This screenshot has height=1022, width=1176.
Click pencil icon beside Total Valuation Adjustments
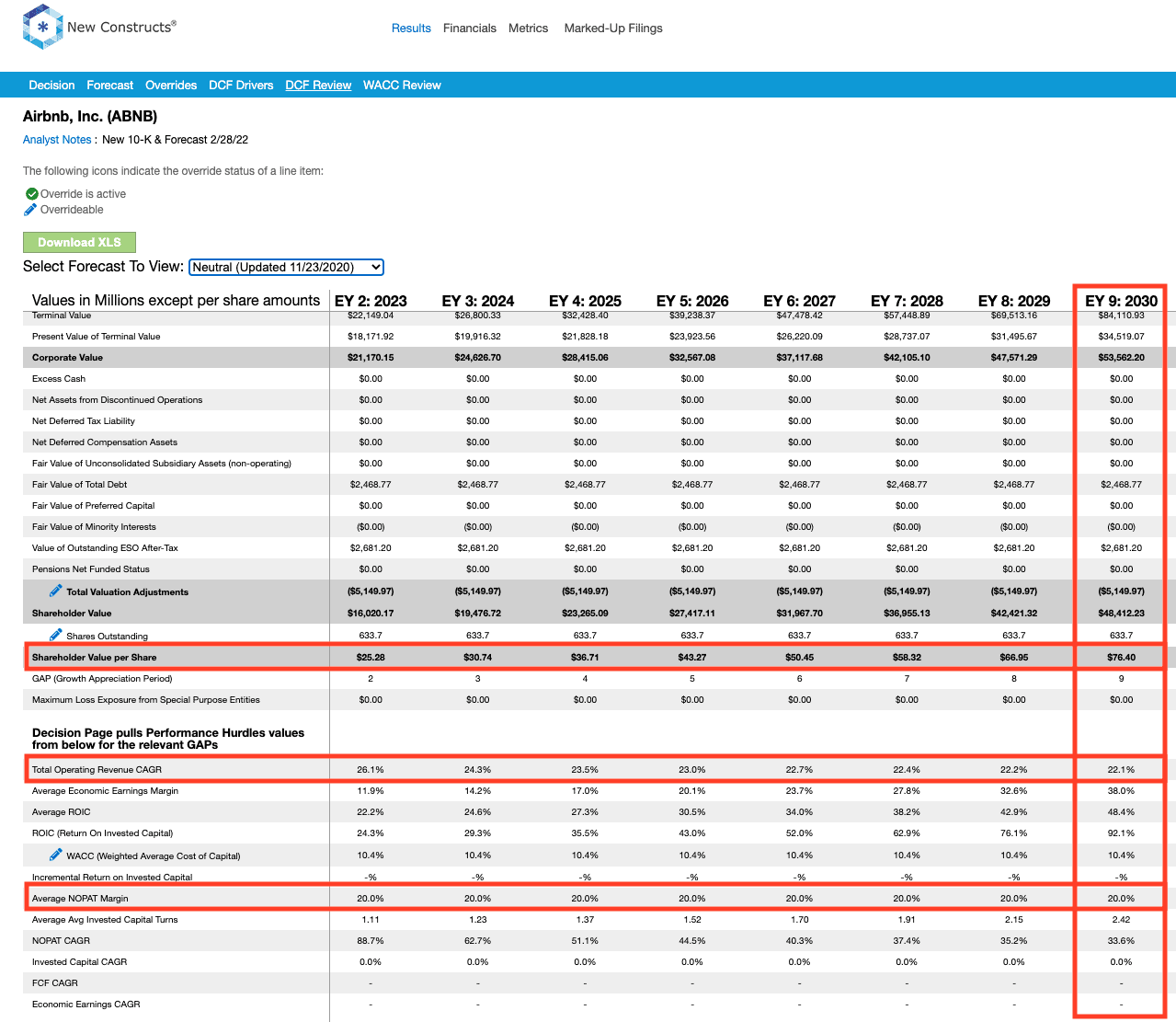click(56, 591)
